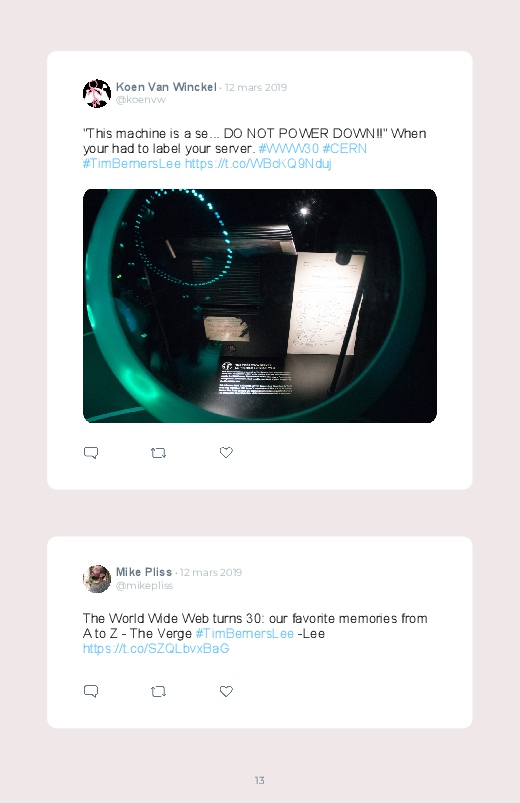
Task: Click the Koen Van Winckel display name
Action: [x=166, y=87]
